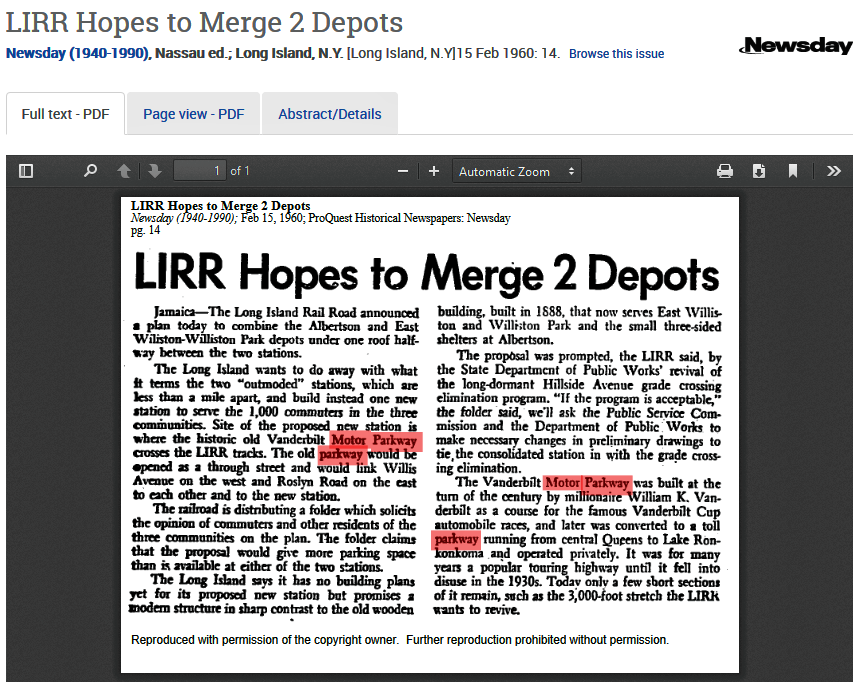
Task: Go to the next page arrow
Action: (x=154, y=171)
